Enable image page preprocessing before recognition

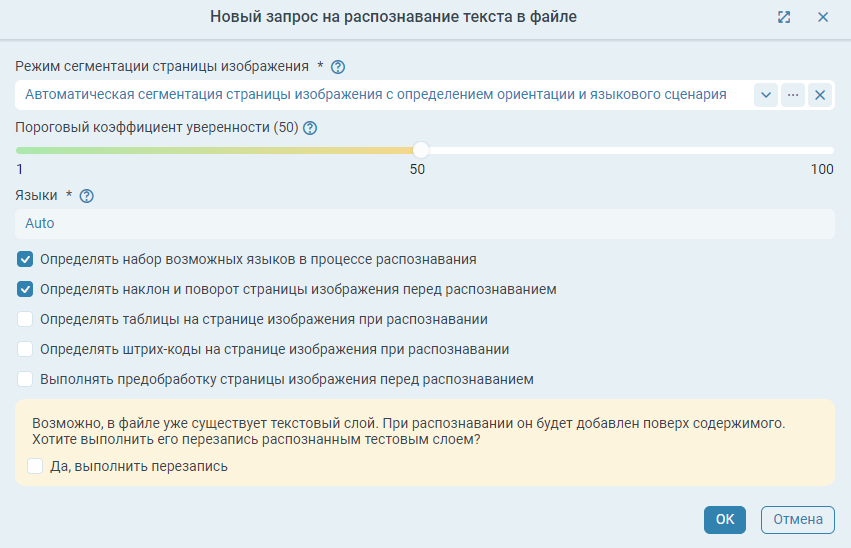26,380
